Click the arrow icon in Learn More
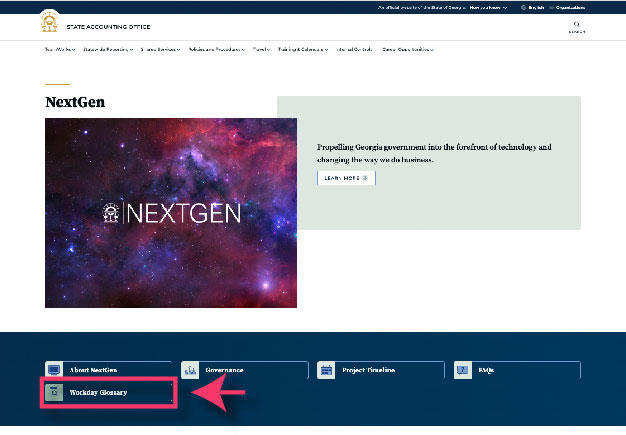 (365, 178)
